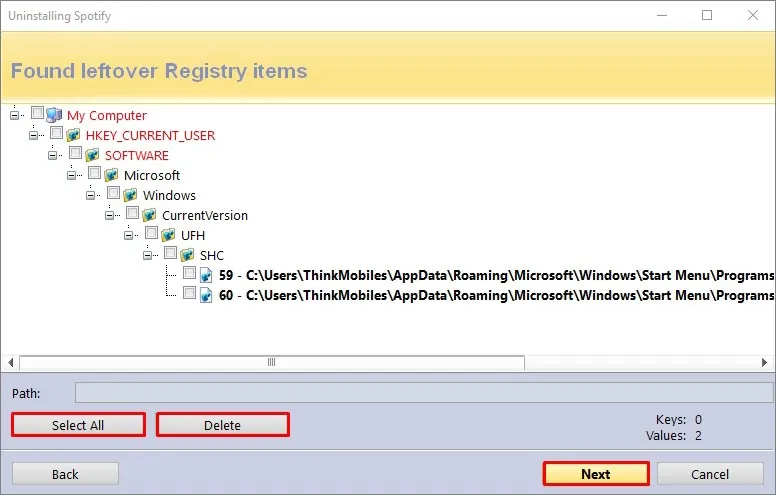Click the SHC registry key icon
The height and width of the screenshot is (495, 776).
[188, 255]
